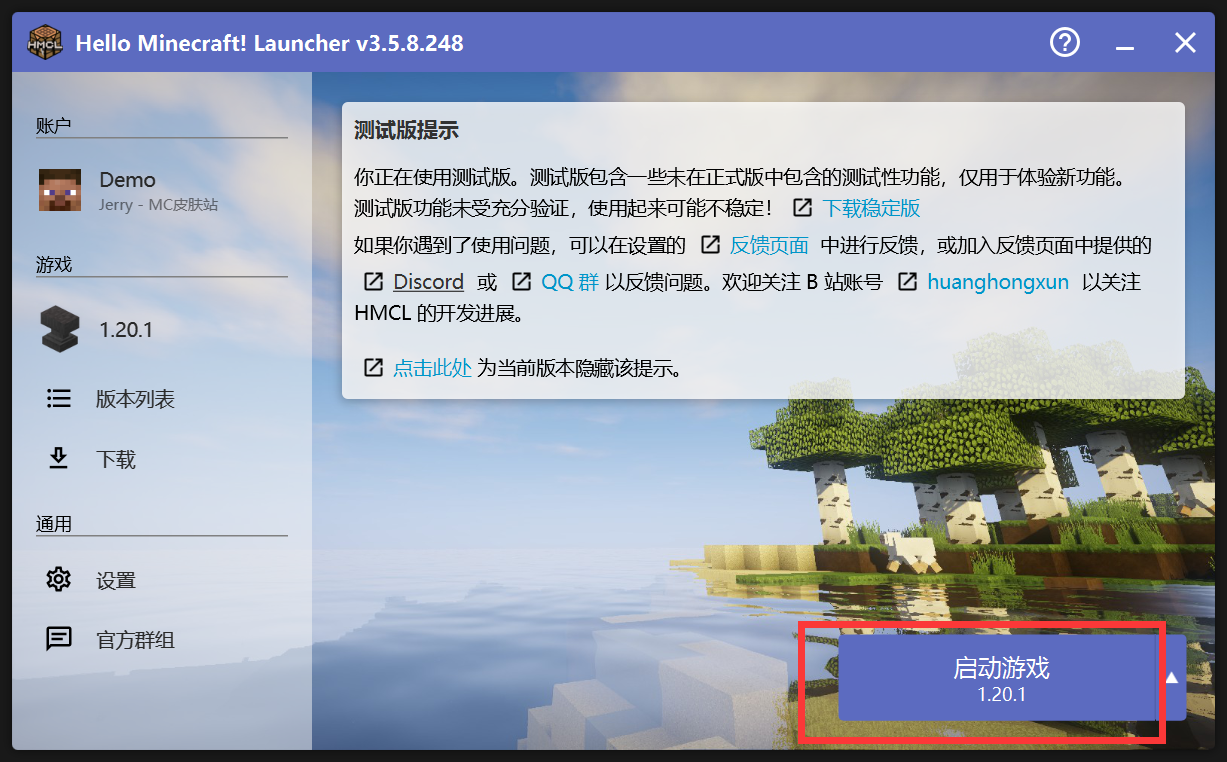
Task: Open the Discord link
Action: [428, 281]
